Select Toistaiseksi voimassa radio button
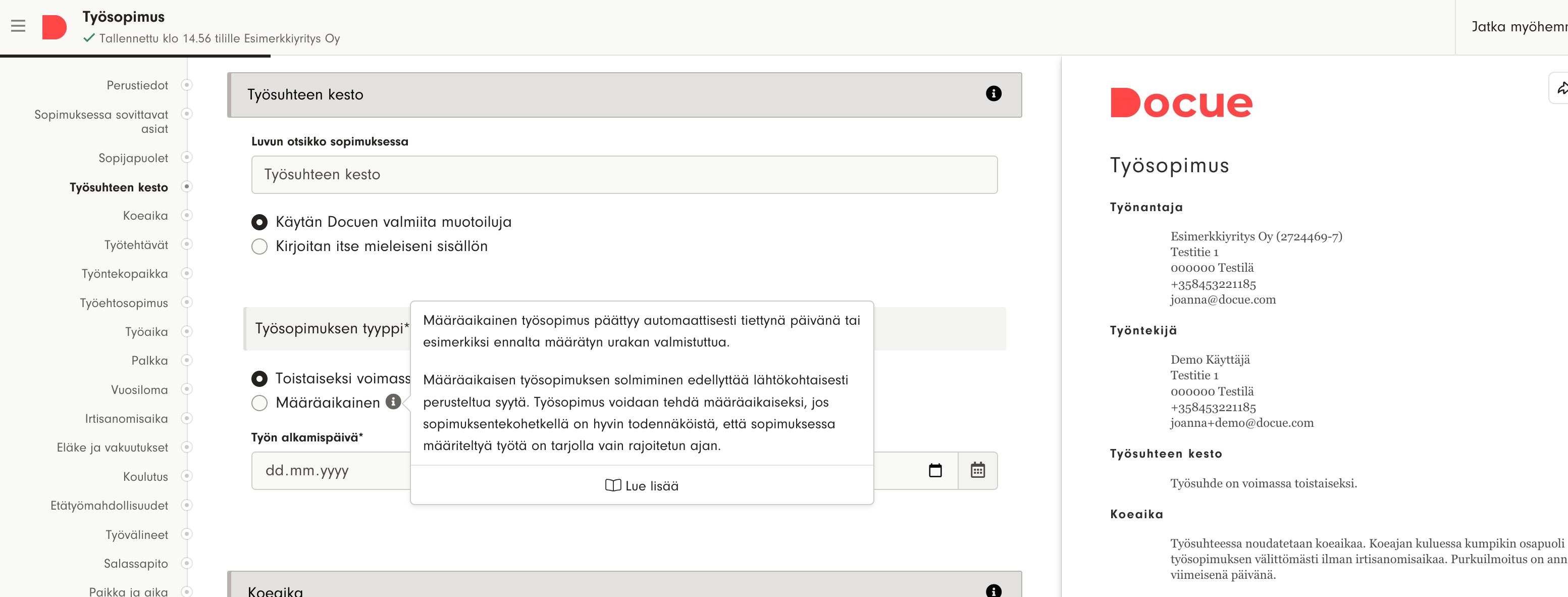Screen dimensions: 1568x597 point(259,379)
